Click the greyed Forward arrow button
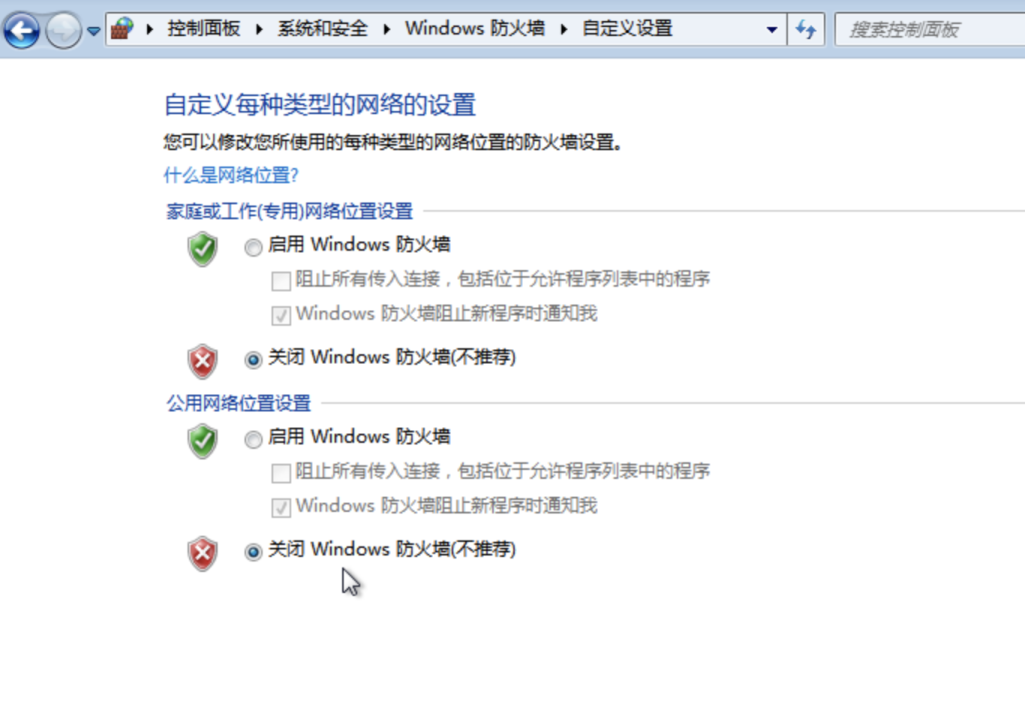 (63, 29)
